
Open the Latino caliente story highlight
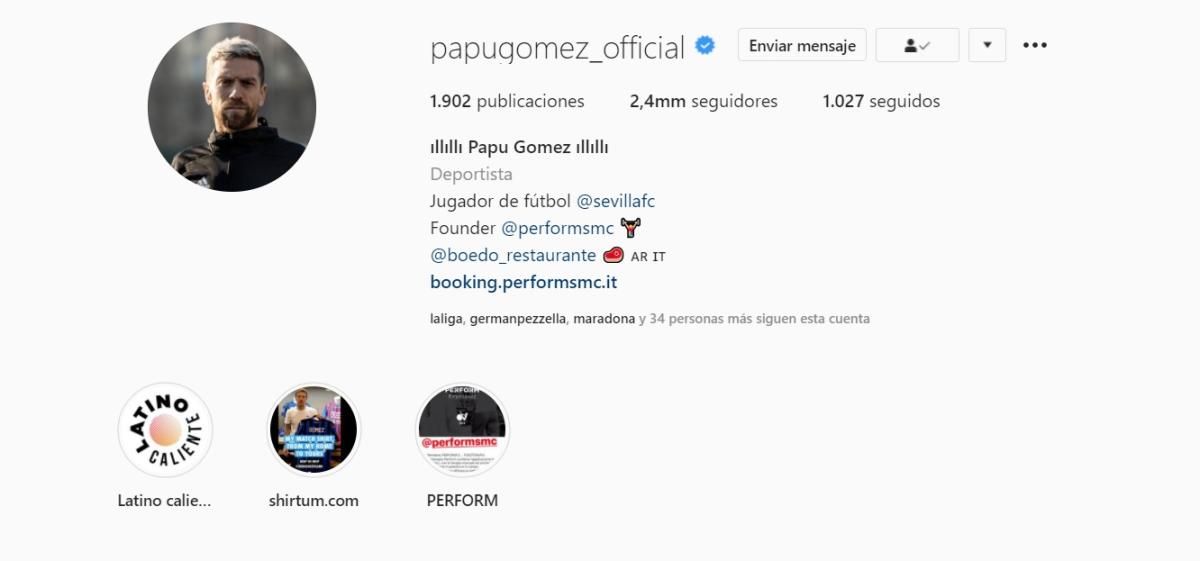[x=165, y=430]
